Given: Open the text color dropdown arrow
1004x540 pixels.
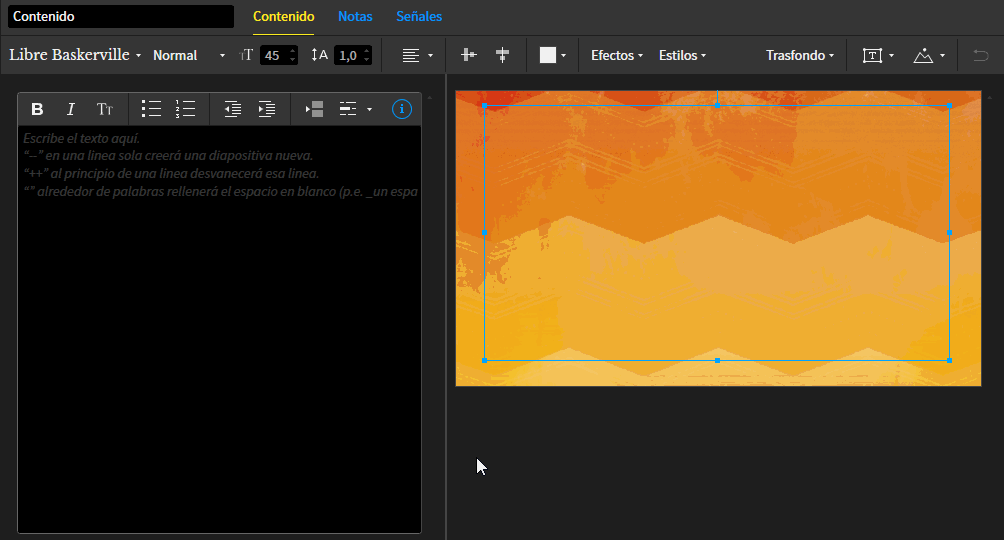Looking at the screenshot, I should [563, 56].
